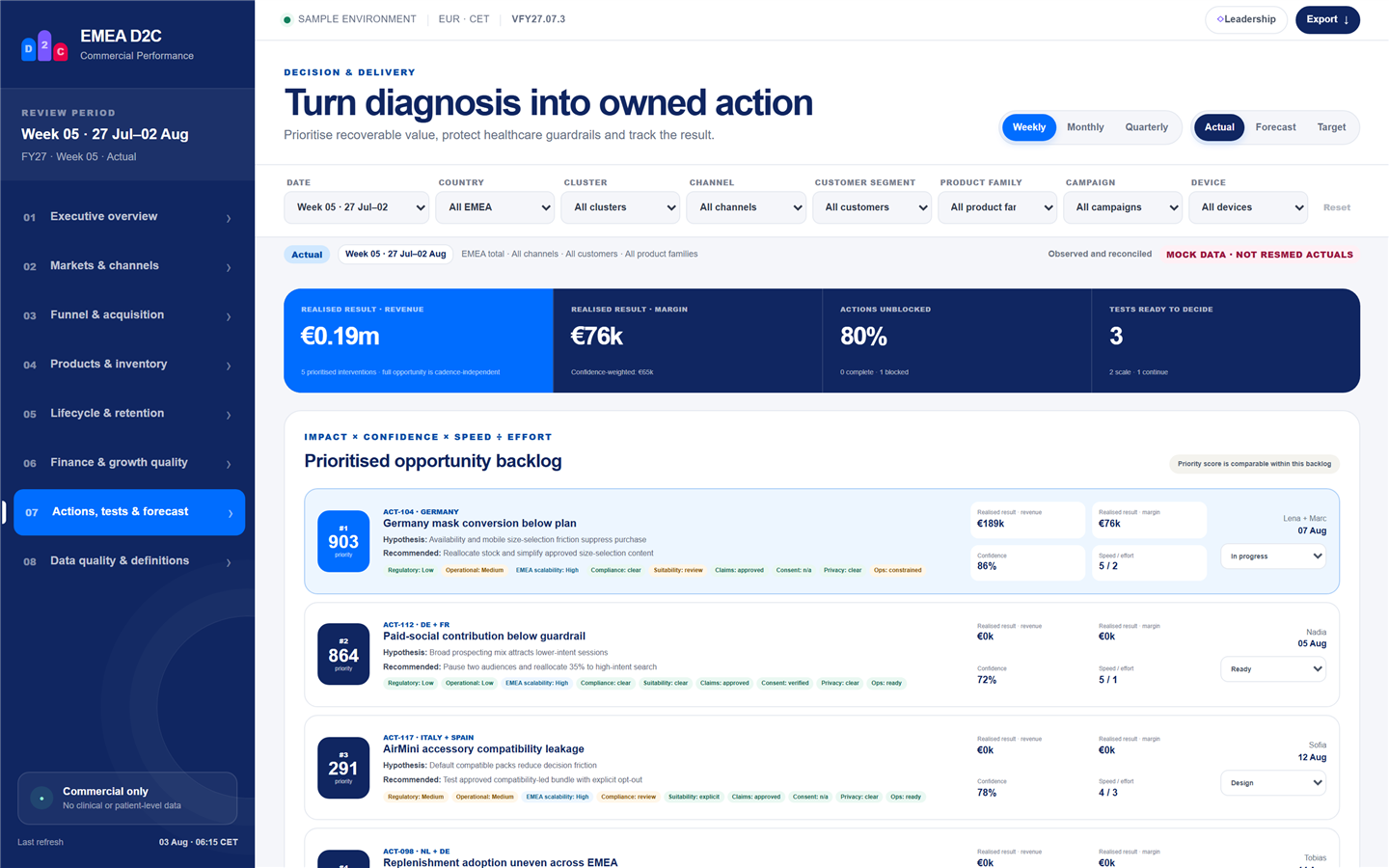Screen dimensions: 1389x868
Task: Click the green SAMPLE ENVIRONMENT status dot
Action: pos(286,19)
